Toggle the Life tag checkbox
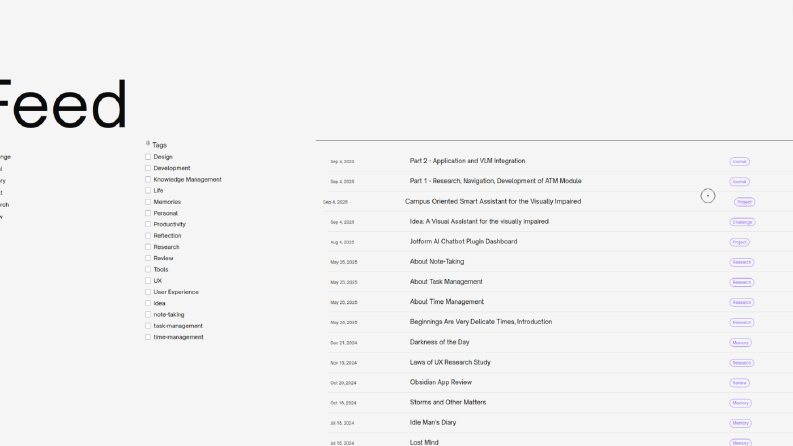Image resolution: width=793 pixels, height=446 pixels. point(148,191)
